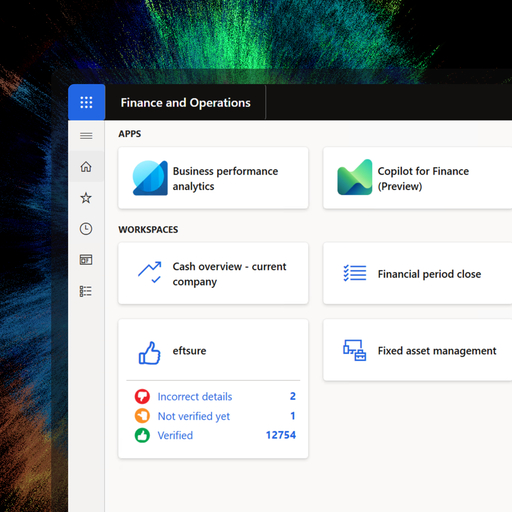
Task: Open Favorites star in the sidebar
Action: (x=86, y=198)
